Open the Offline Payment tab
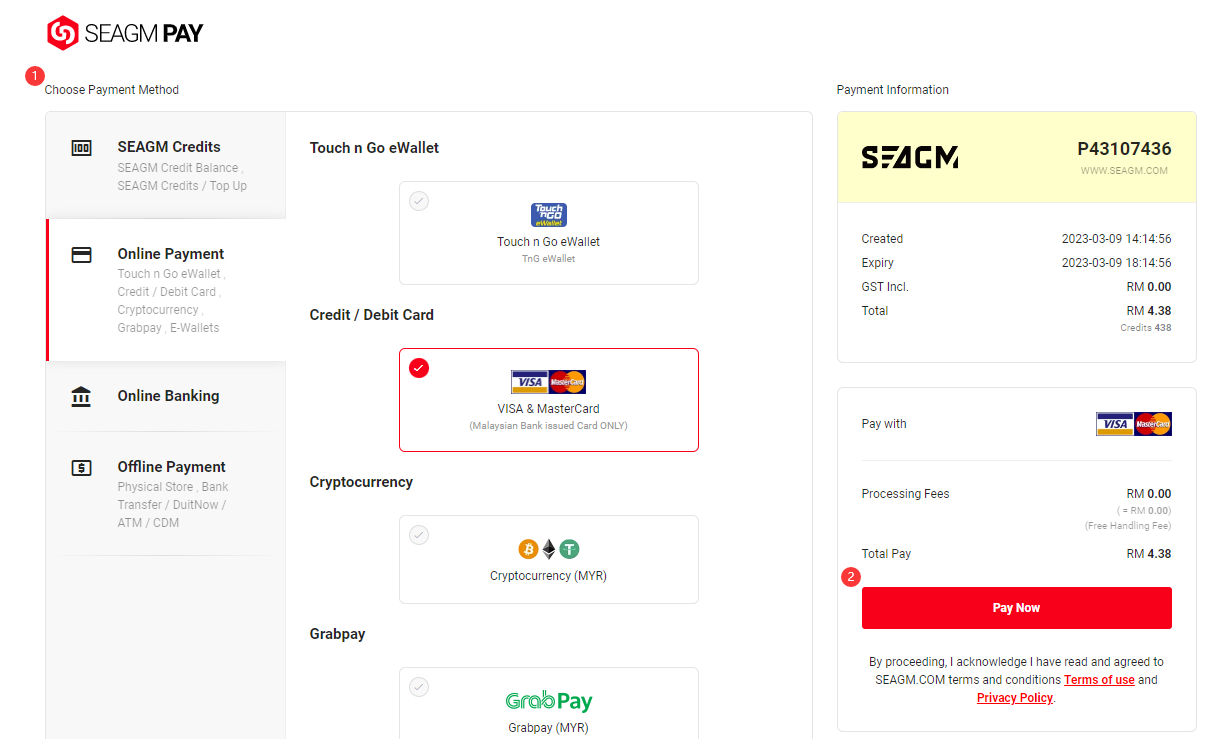This screenshot has width=1217, height=739. (x=166, y=493)
